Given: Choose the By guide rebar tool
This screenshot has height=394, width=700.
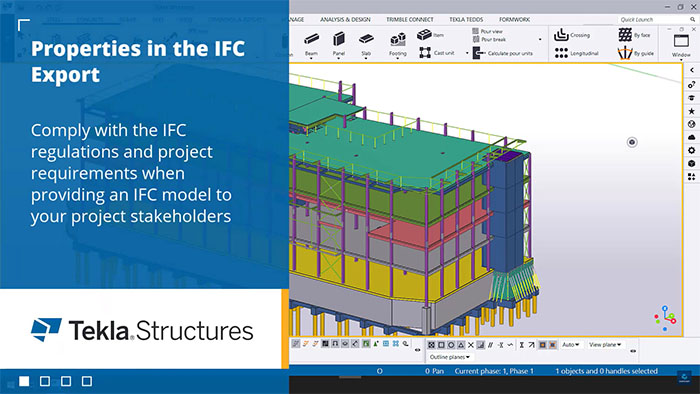Looking at the screenshot, I should 636,53.
